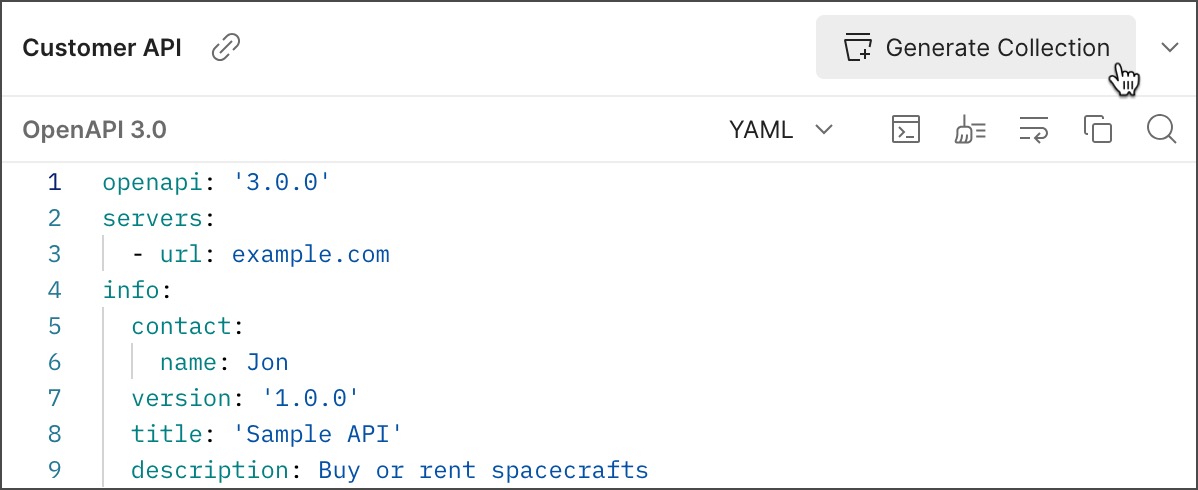Toggle word wrap in the editor
Viewport: 1198px width, 490px height.
tap(1034, 130)
